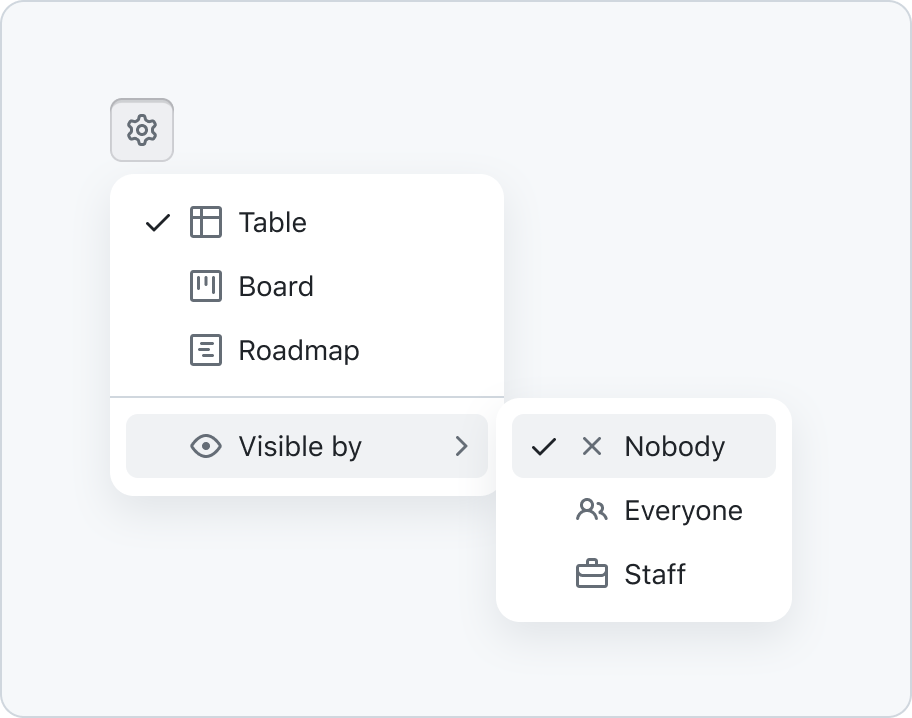Click the people icon beside Everyone
912x718 pixels.
[x=592, y=510]
